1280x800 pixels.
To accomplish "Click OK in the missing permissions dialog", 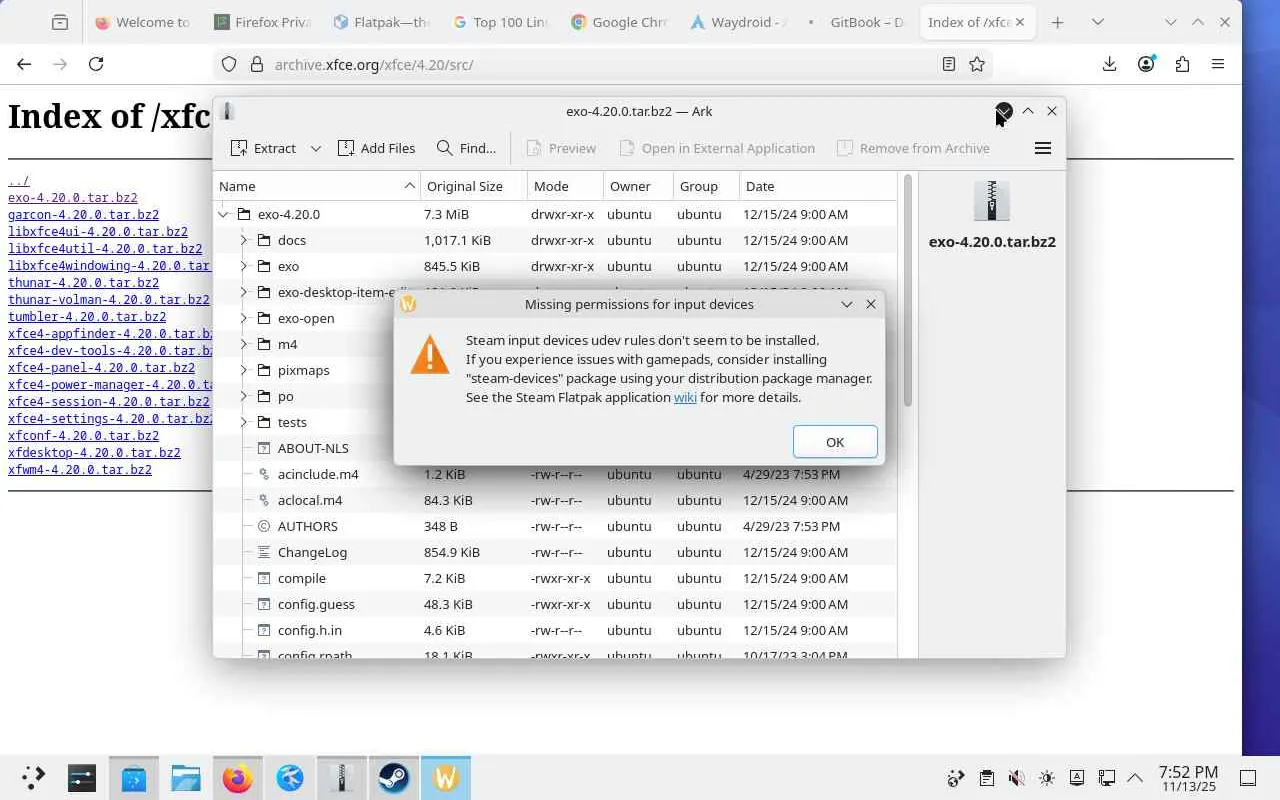I will click(x=835, y=442).
